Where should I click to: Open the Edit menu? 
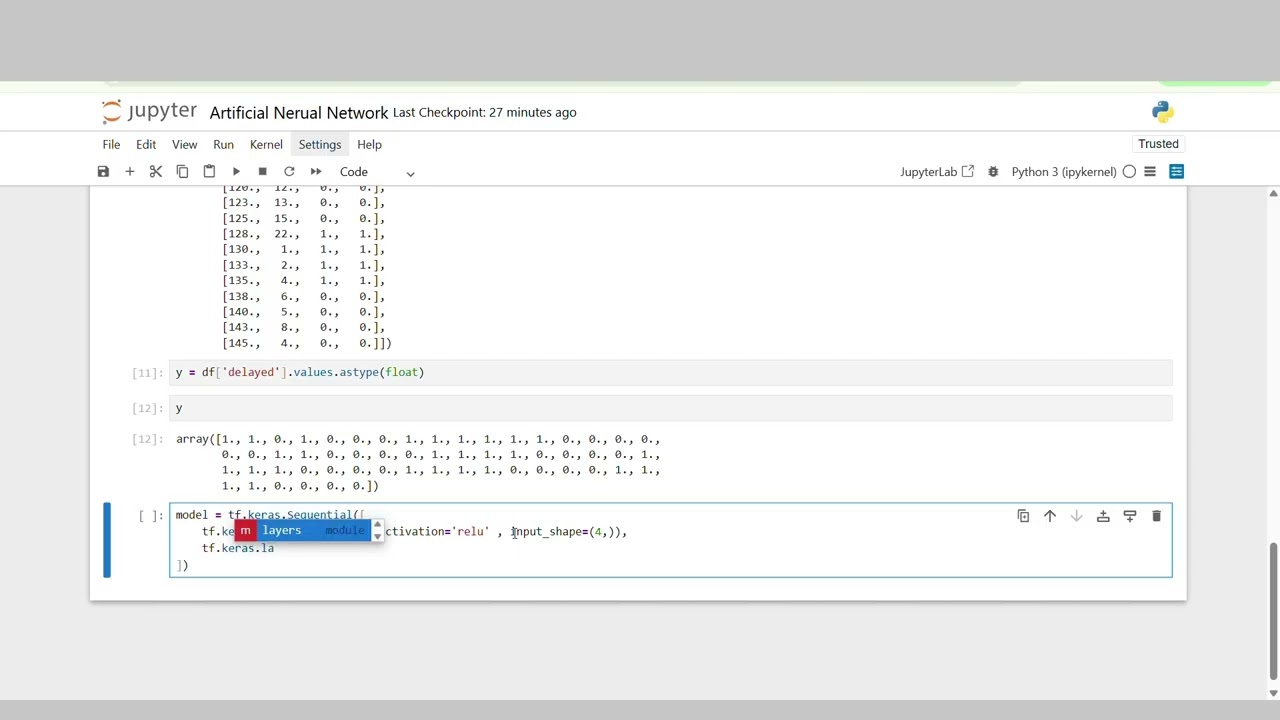pos(146,144)
